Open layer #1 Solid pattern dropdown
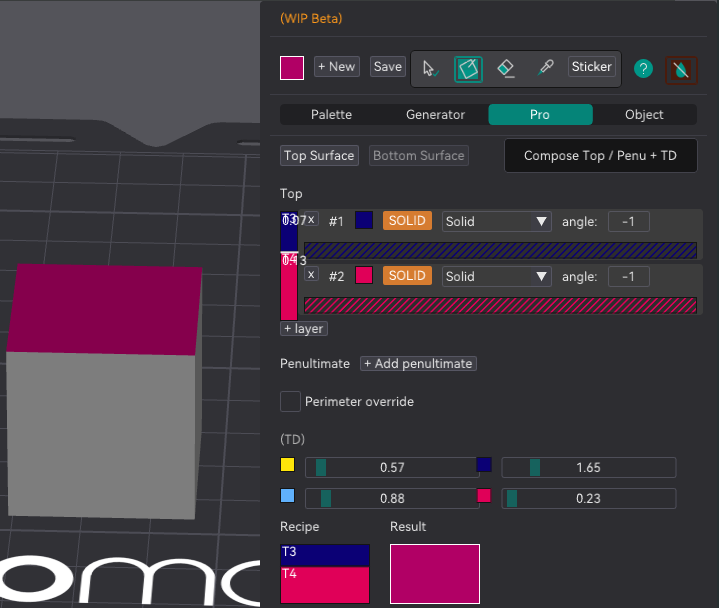The height and width of the screenshot is (608, 719). click(497, 221)
